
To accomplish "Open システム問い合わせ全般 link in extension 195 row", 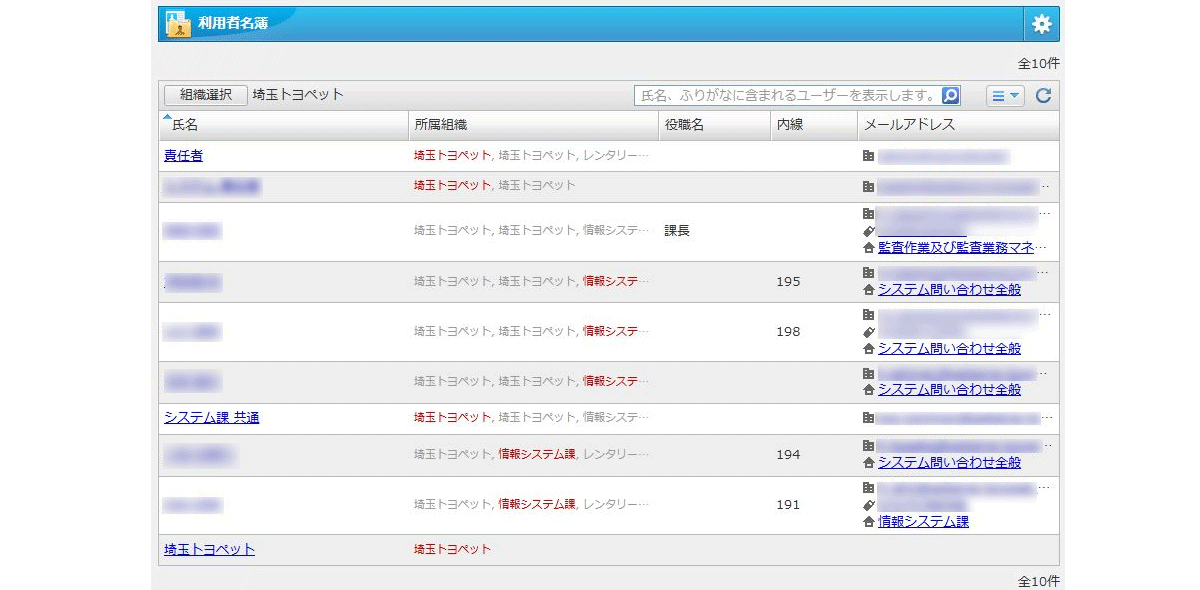I will 949,290.
